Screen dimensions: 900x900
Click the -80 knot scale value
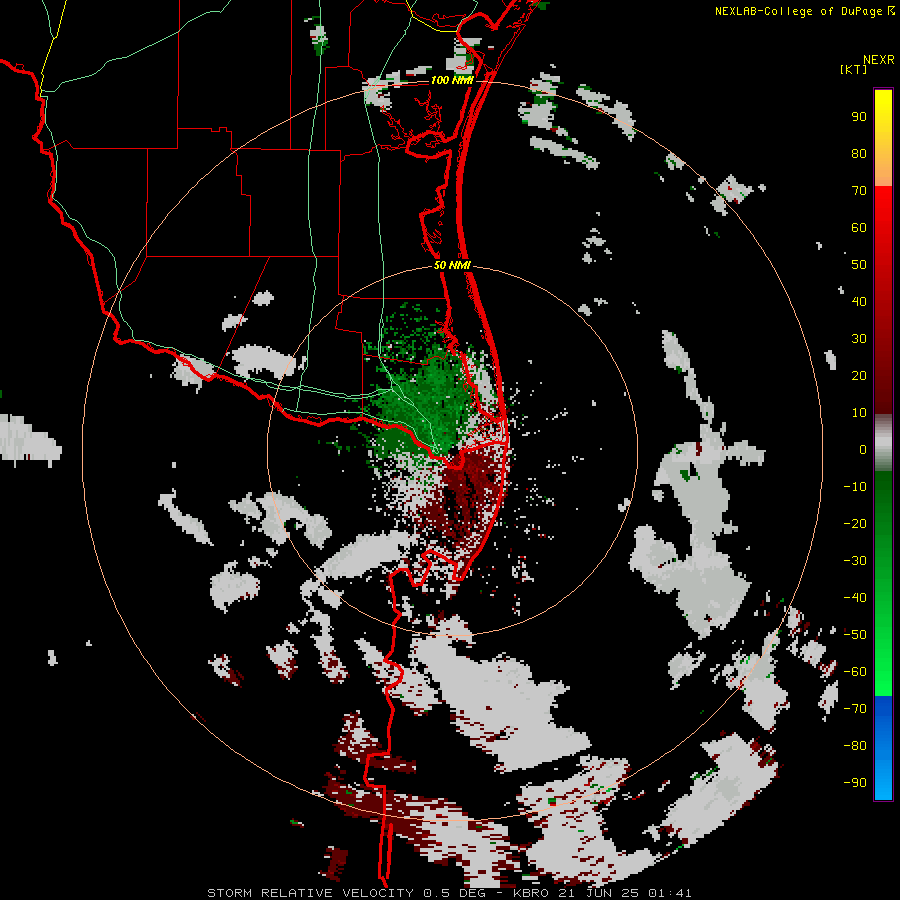(x=855, y=746)
